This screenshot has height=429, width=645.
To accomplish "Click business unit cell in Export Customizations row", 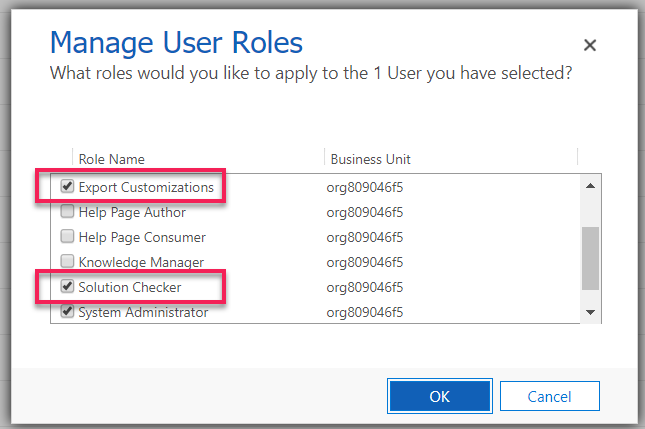I will click(364, 188).
